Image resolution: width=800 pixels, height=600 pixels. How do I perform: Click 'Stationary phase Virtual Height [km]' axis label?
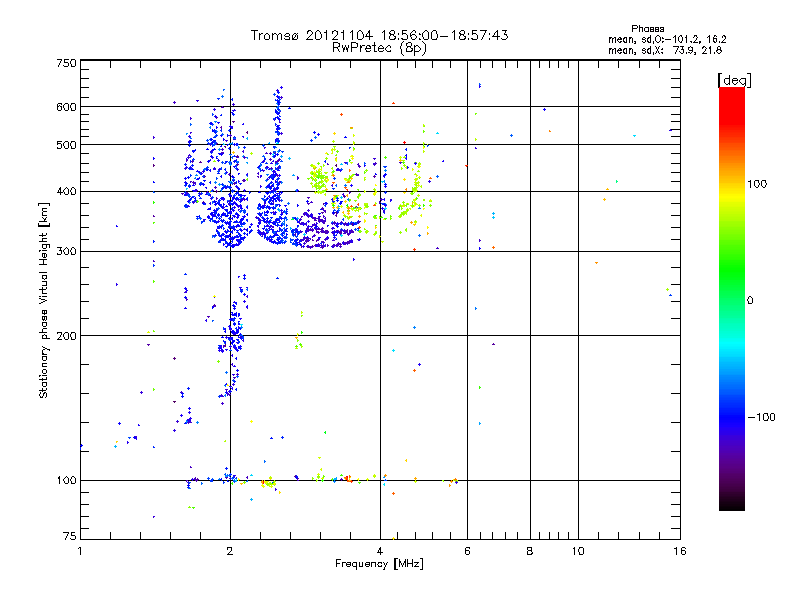44,300
